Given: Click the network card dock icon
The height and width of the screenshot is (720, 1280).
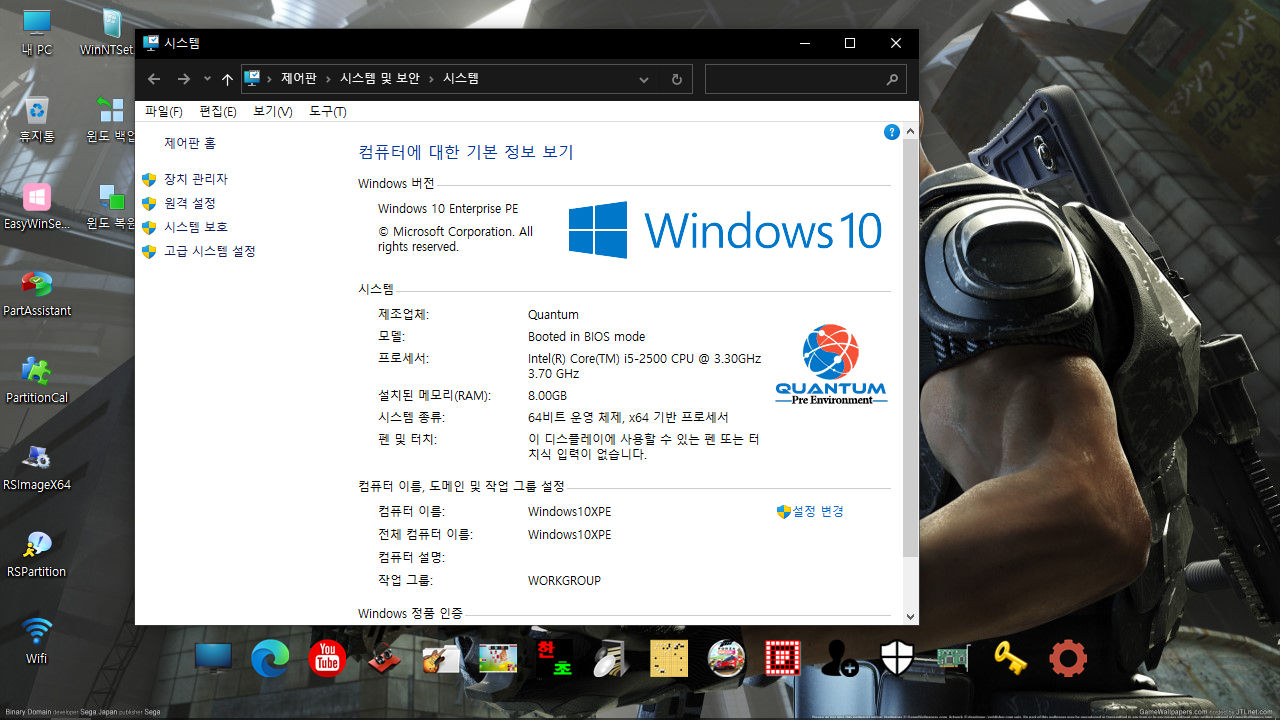Looking at the screenshot, I should pos(954,658).
